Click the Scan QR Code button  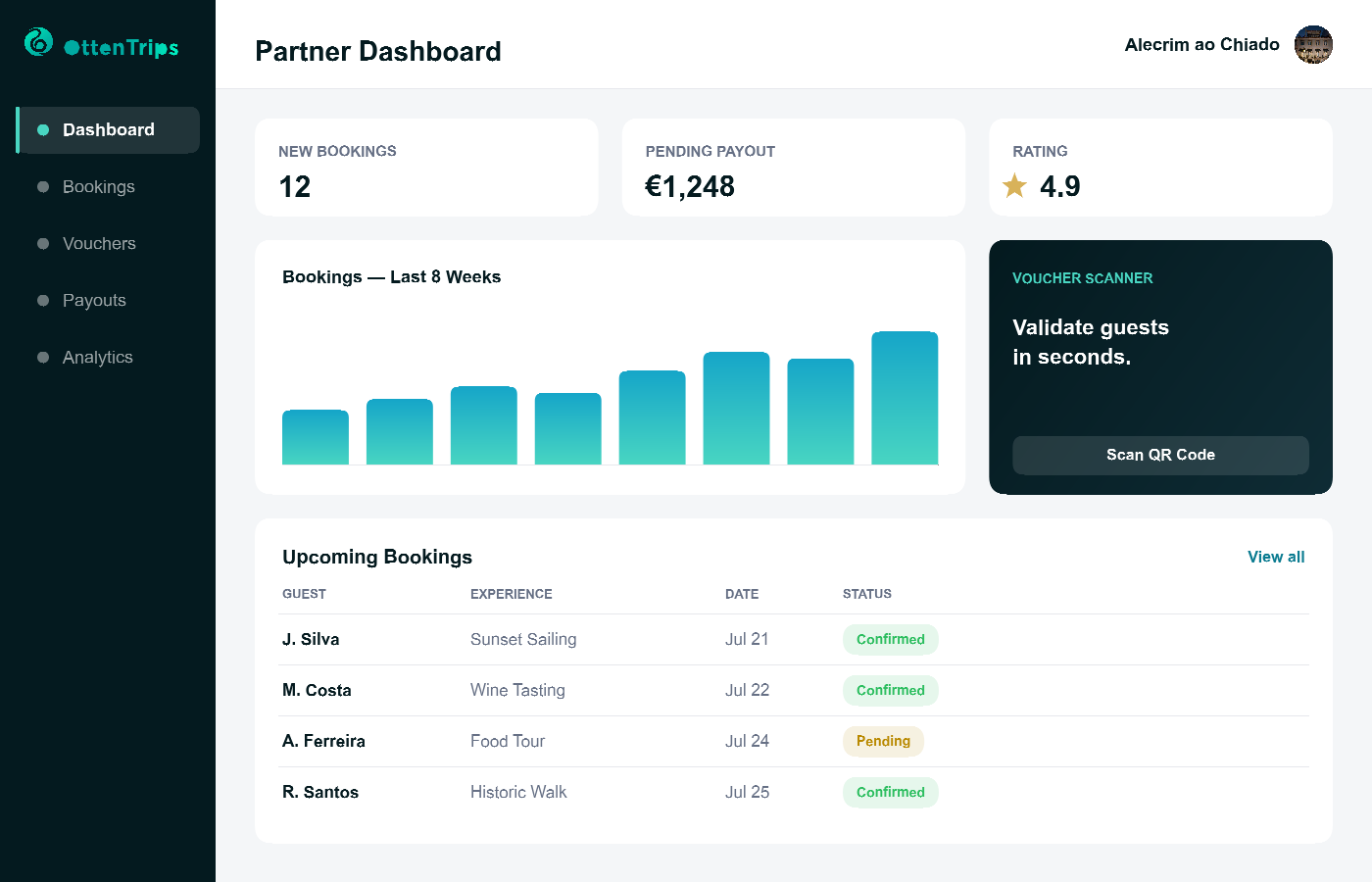(1160, 456)
